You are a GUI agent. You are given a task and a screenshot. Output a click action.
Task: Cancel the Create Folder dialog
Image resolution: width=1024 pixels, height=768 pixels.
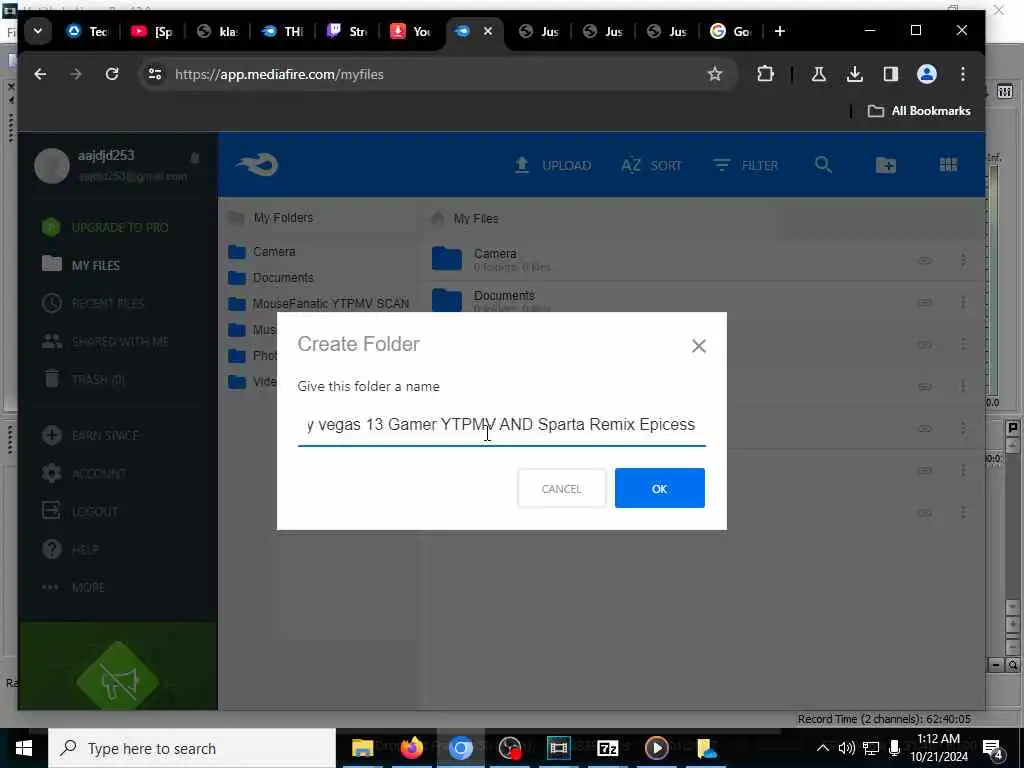561,488
